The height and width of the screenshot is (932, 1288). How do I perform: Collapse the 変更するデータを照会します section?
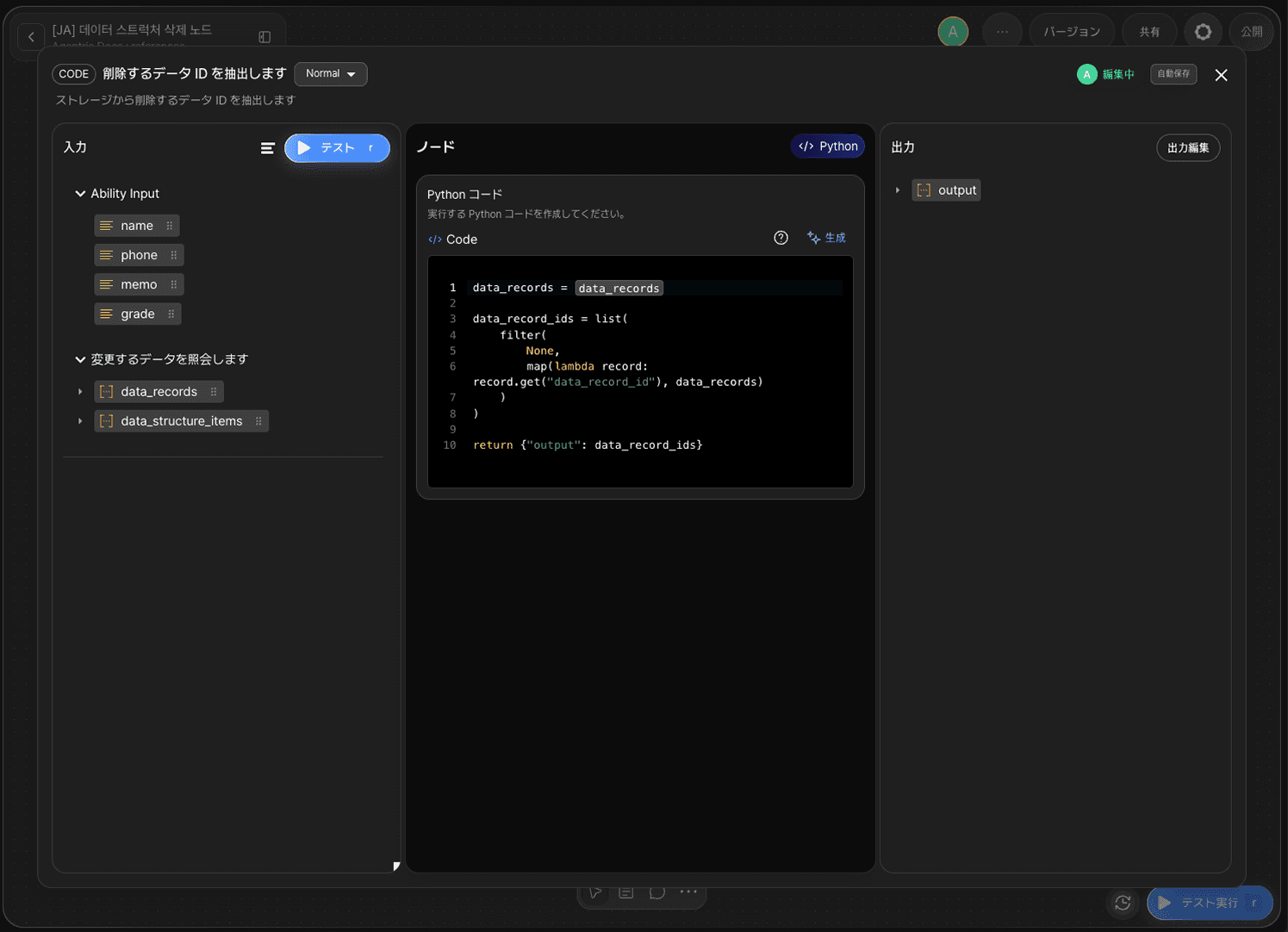(x=80, y=359)
